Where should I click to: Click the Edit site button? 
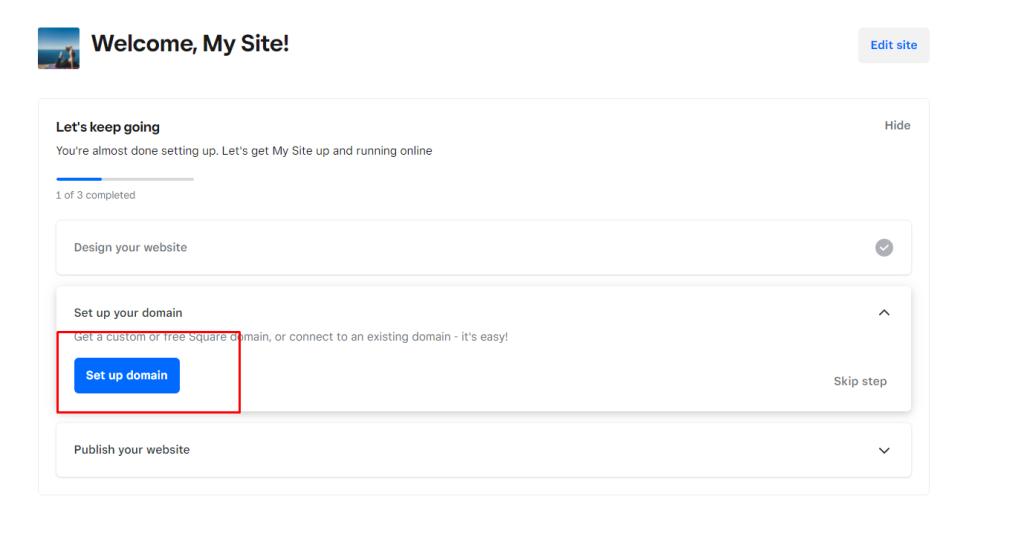tap(893, 45)
